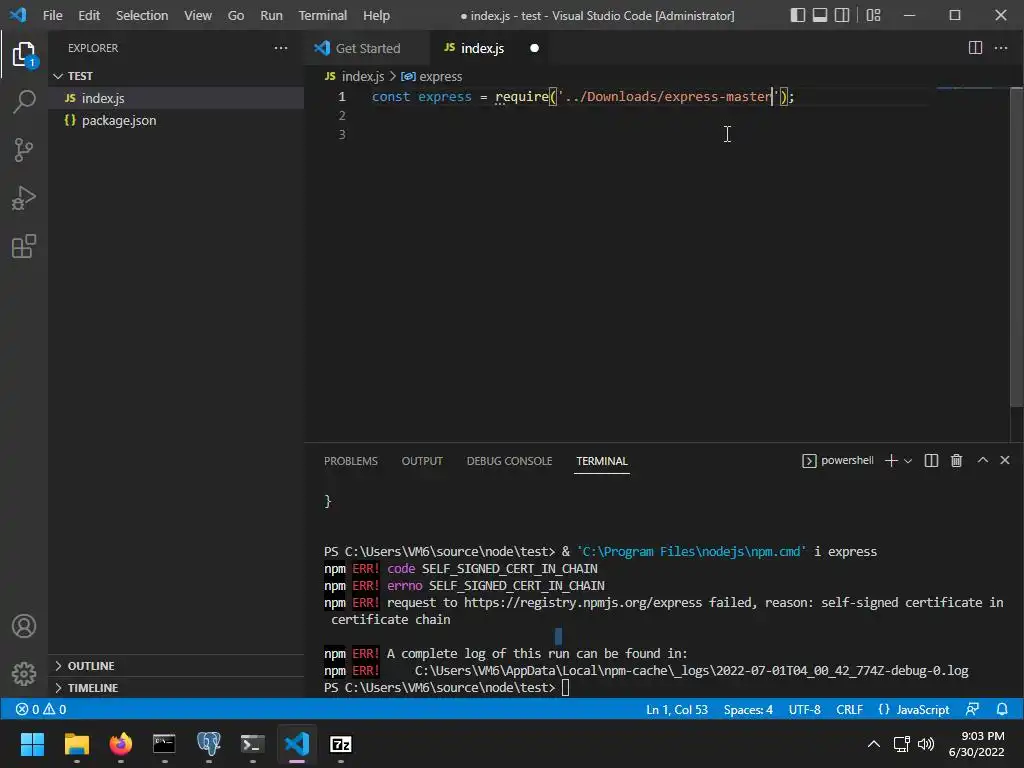
Task: Split the terminal pane
Action: pos(931,460)
